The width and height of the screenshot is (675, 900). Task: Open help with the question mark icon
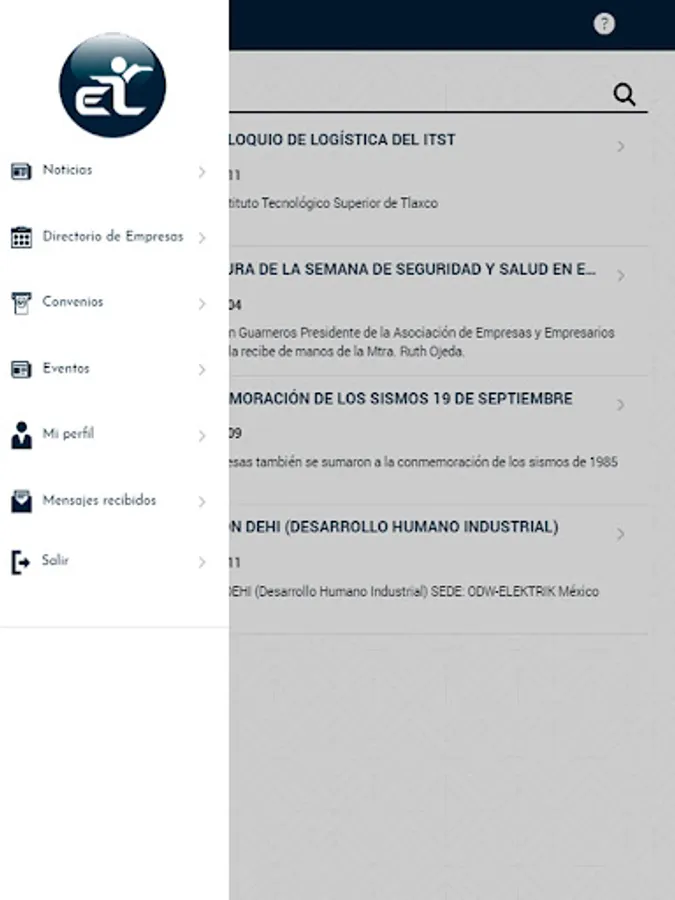tap(604, 24)
